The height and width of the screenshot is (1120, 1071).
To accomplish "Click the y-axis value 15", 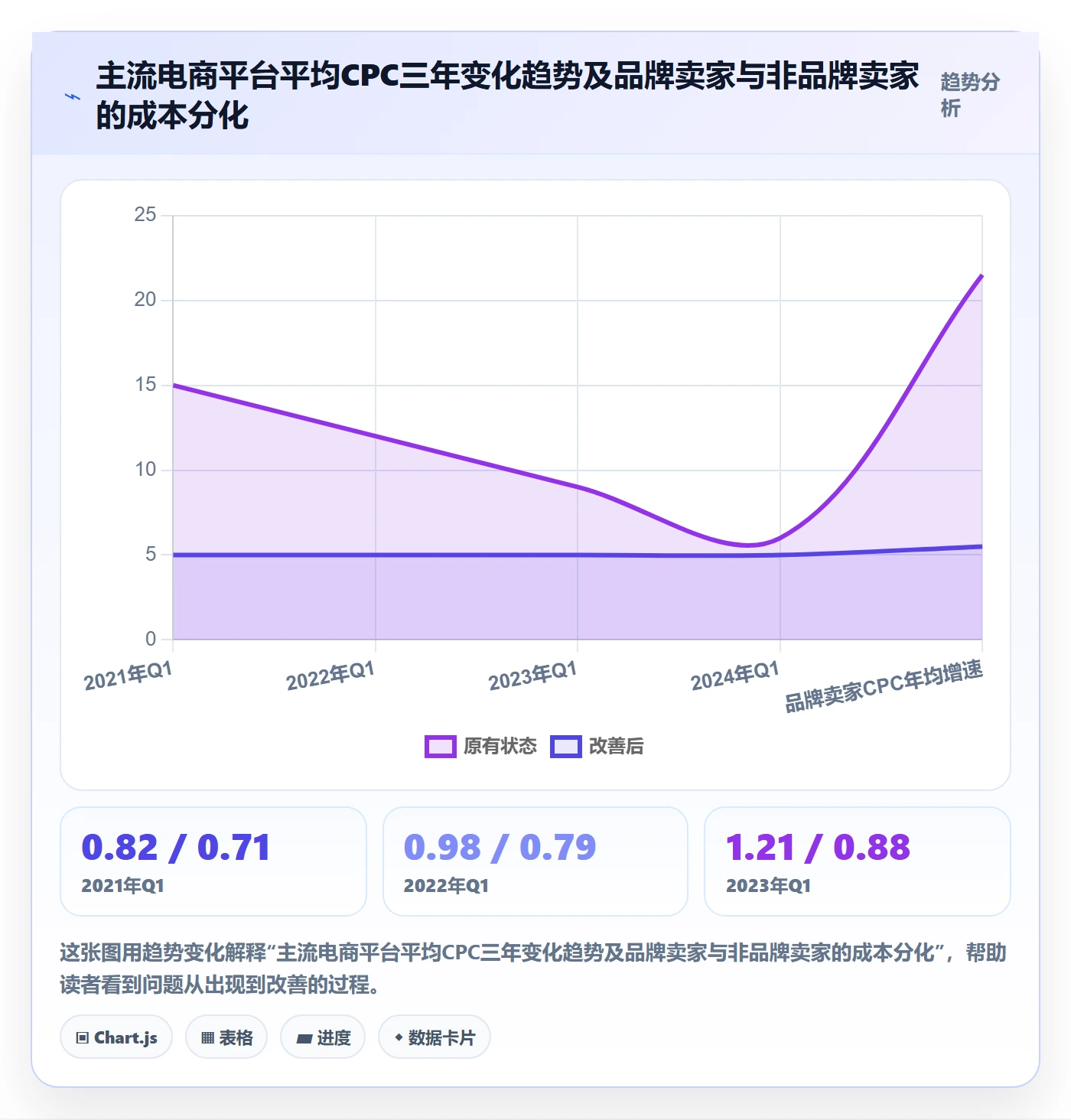I will click(x=145, y=385).
